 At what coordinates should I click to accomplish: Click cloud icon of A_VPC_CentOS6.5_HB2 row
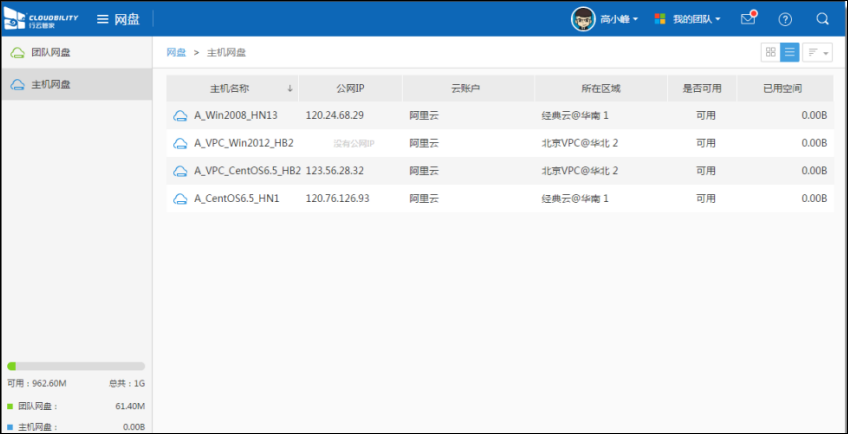pyautogui.click(x=180, y=171)
